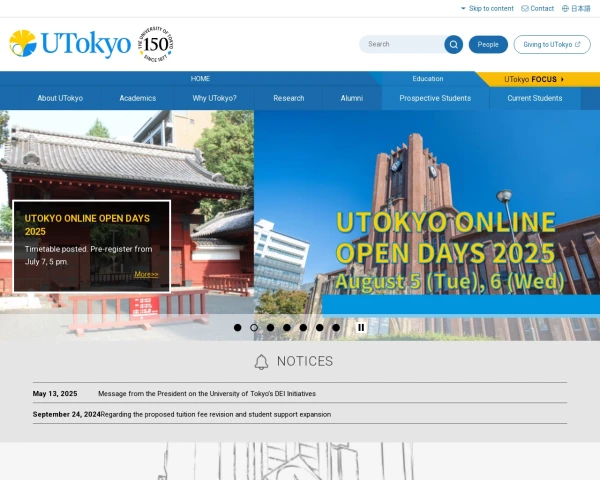Click the People button

[x=488, y=44]
